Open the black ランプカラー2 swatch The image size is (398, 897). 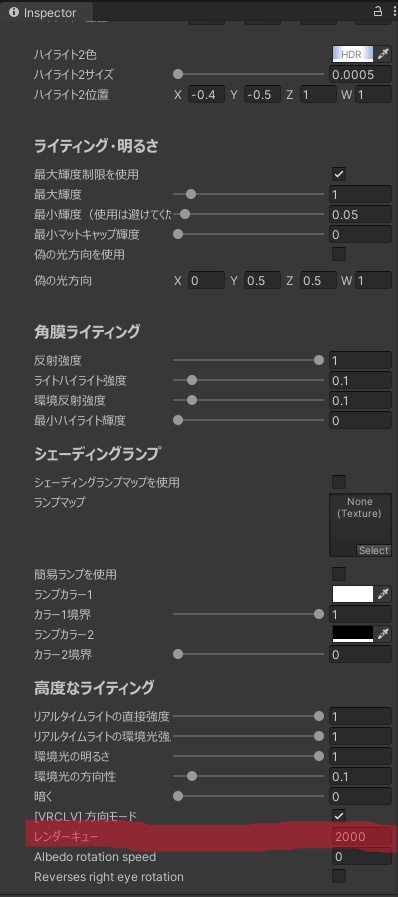[352, 634]
